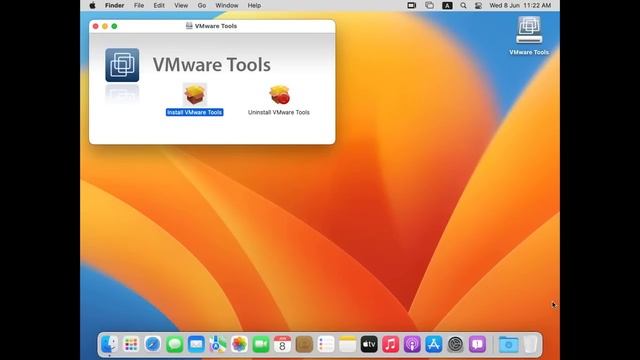The image size is (640, 360).
Task: Click the screen recording icon in the menu bar
Action: pos(411,5)
